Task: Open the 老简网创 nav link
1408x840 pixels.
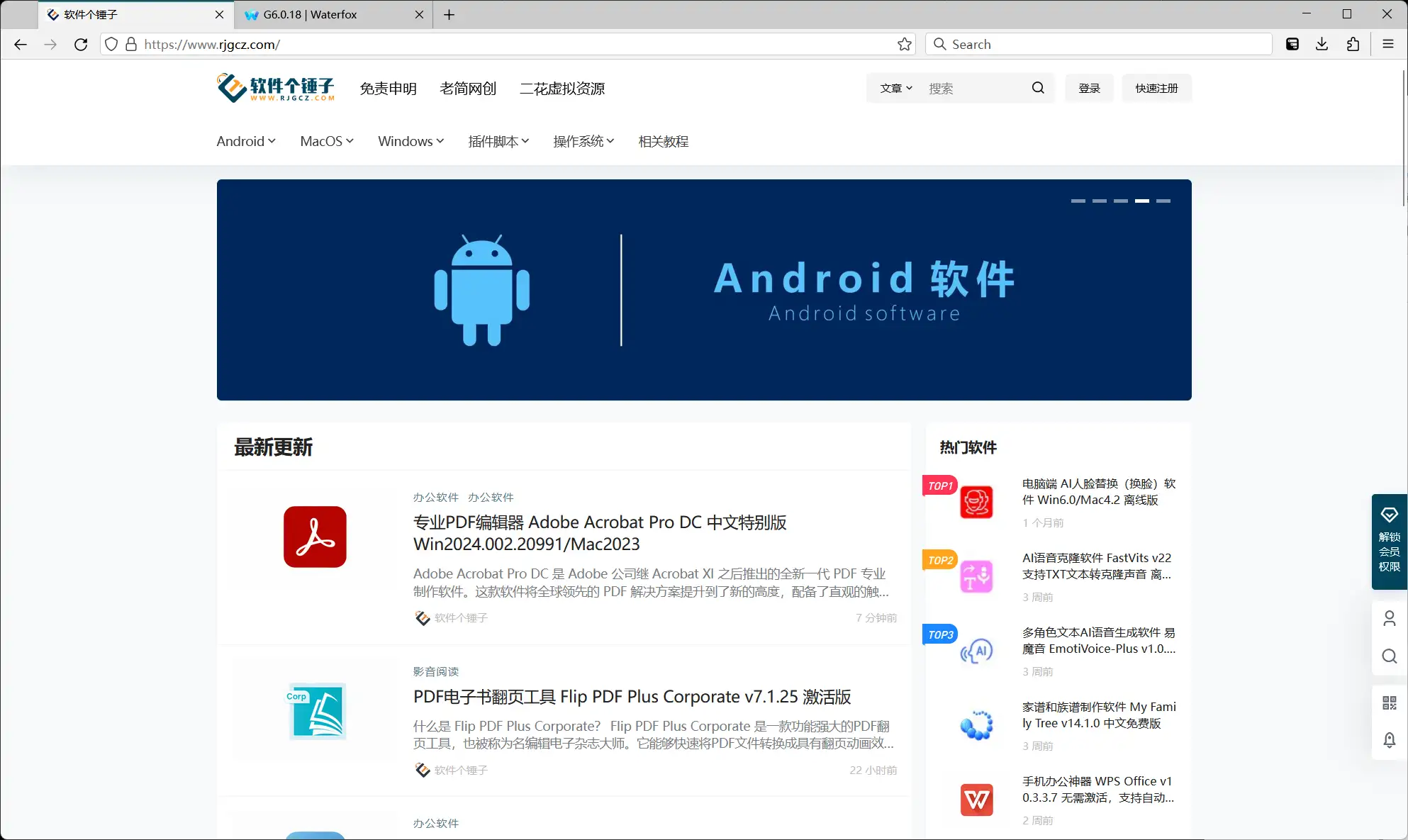Action: tap(468, 89)
